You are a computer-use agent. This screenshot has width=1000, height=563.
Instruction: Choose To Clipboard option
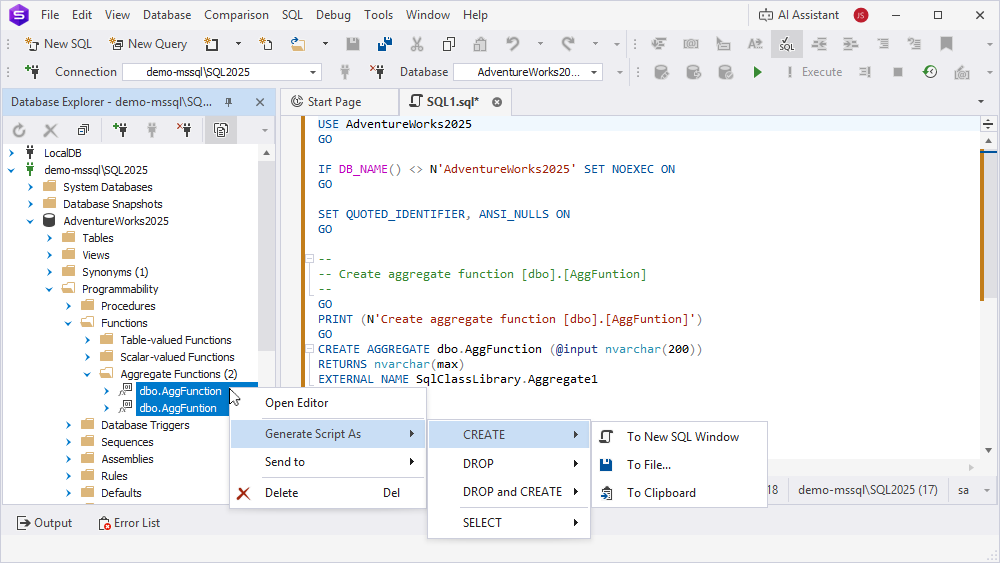pyautogui.click(x=679, y=493)
